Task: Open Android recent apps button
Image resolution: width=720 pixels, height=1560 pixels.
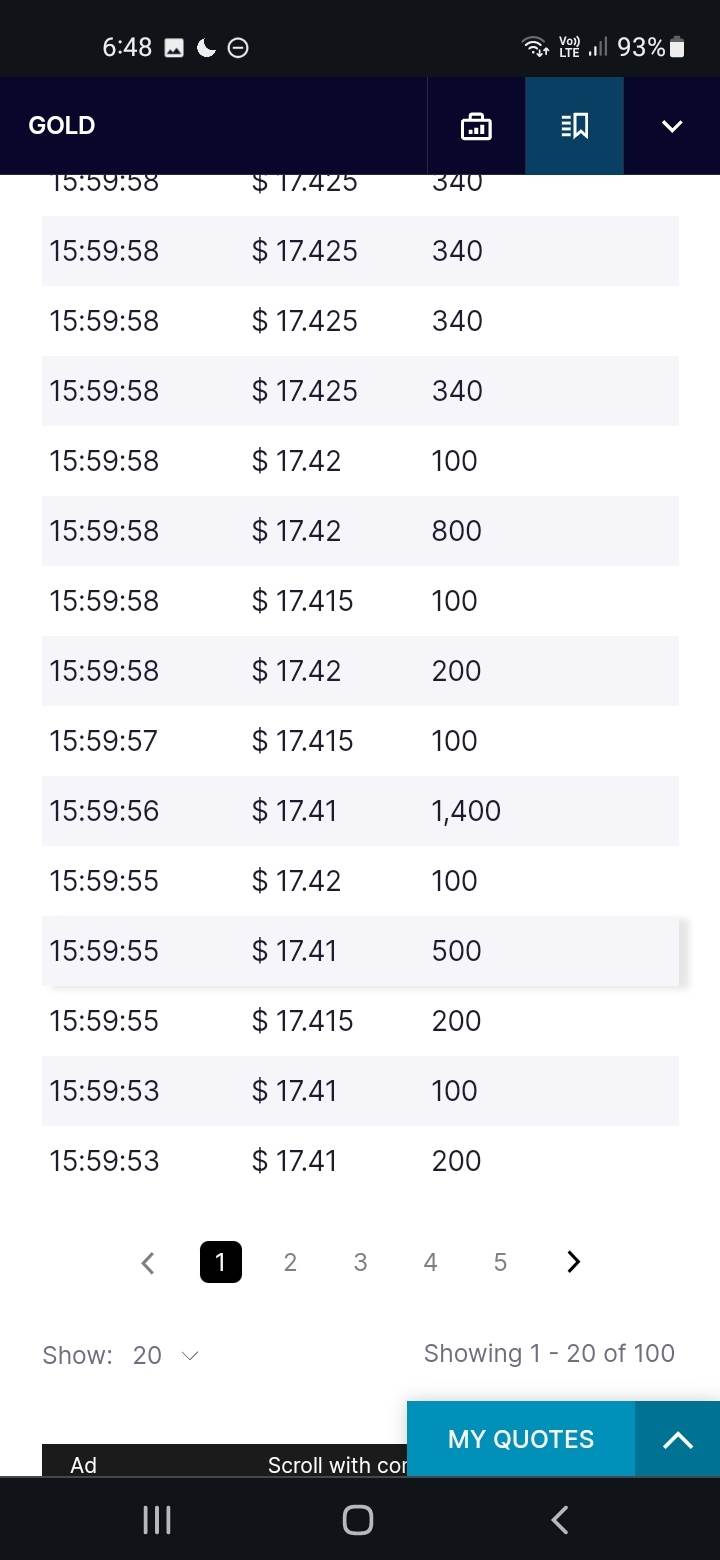Action: [157, 1520]
